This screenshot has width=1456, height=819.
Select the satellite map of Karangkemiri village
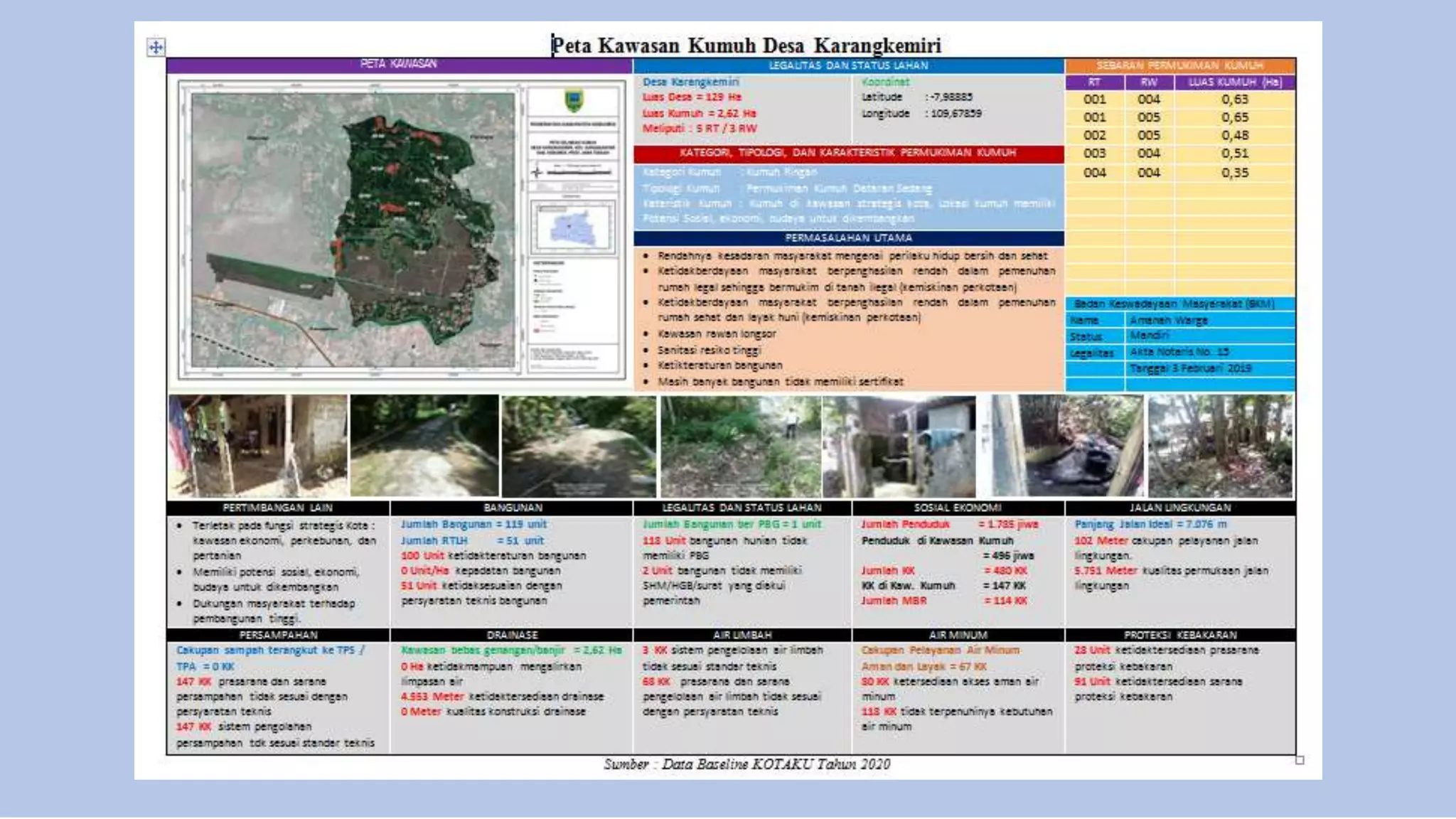click(353, 229)
